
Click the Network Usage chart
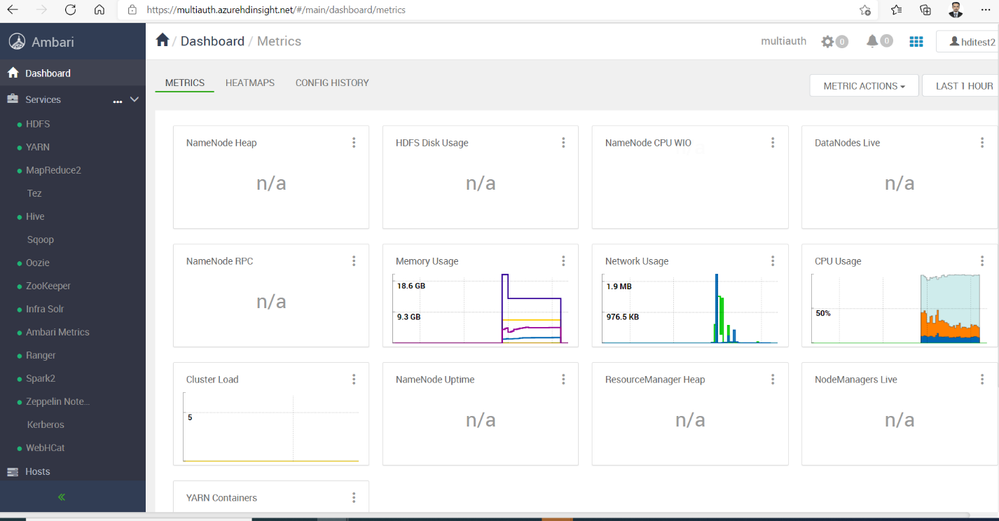coord(690,308)
